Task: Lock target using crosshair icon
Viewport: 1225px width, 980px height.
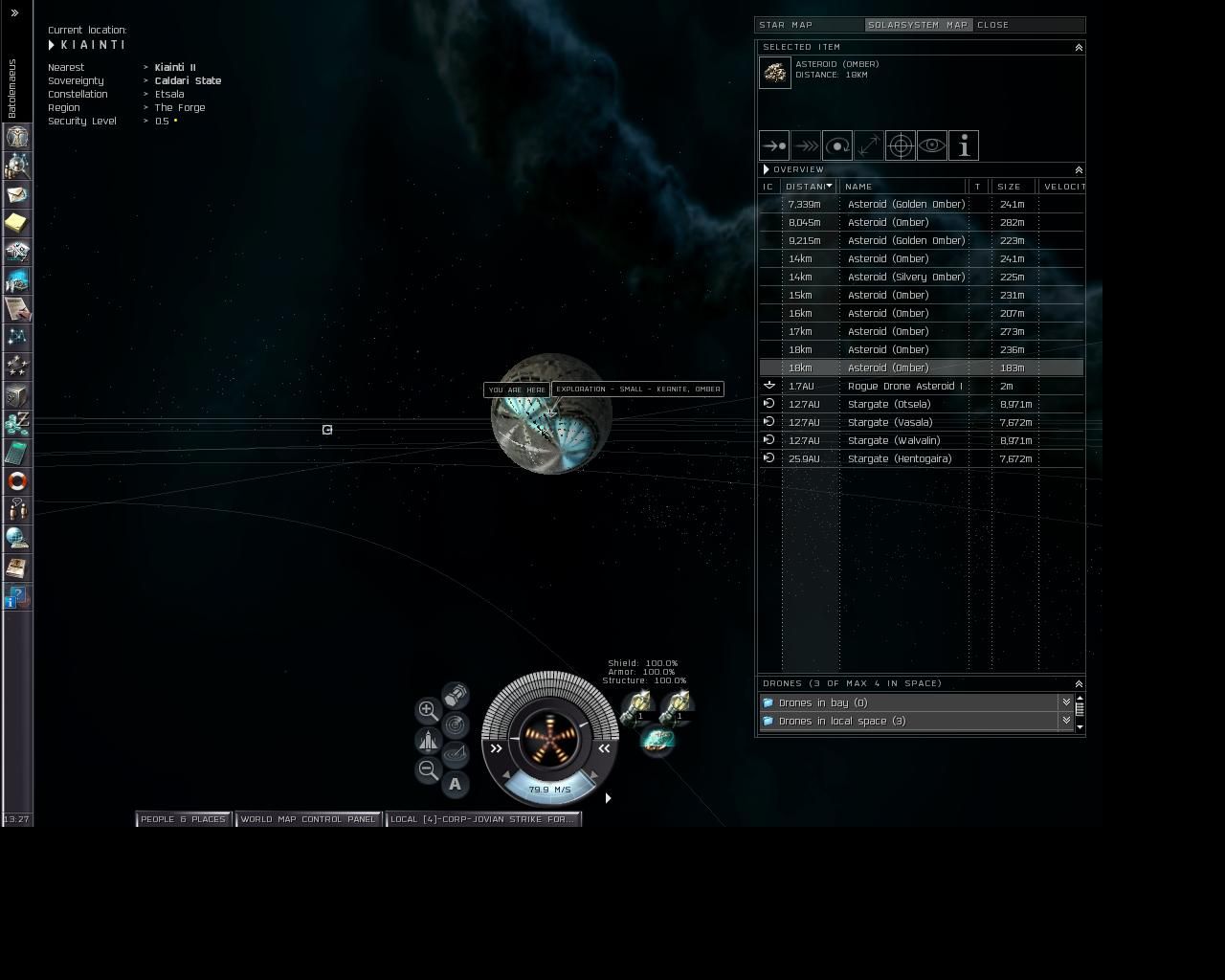Action: coord(901,145)
